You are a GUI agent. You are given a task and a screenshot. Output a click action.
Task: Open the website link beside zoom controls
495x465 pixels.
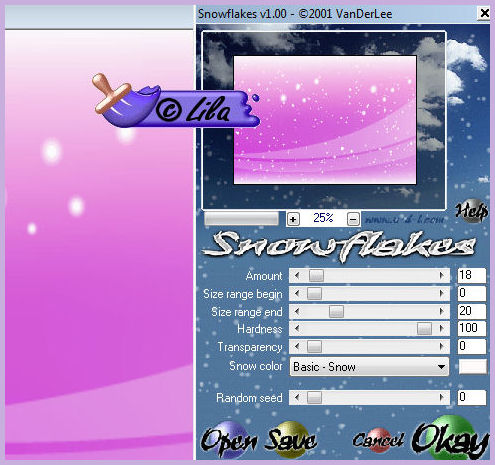coord(404,219)
